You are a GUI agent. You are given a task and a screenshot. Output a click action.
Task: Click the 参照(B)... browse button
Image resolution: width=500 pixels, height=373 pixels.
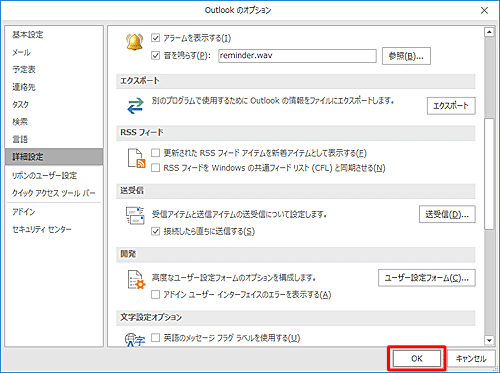coord(406,56)
